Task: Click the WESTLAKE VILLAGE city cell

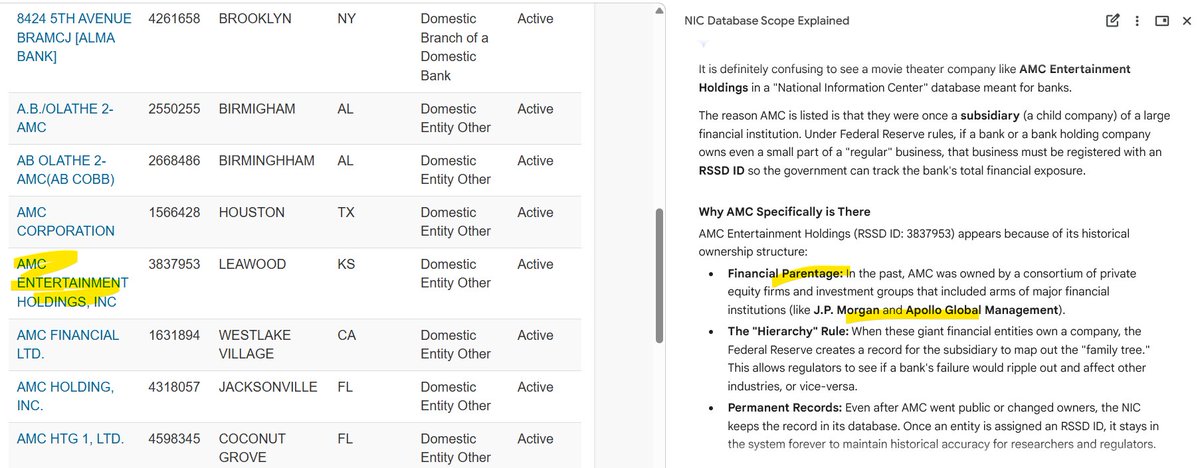Action: click(x=254, y=344)
